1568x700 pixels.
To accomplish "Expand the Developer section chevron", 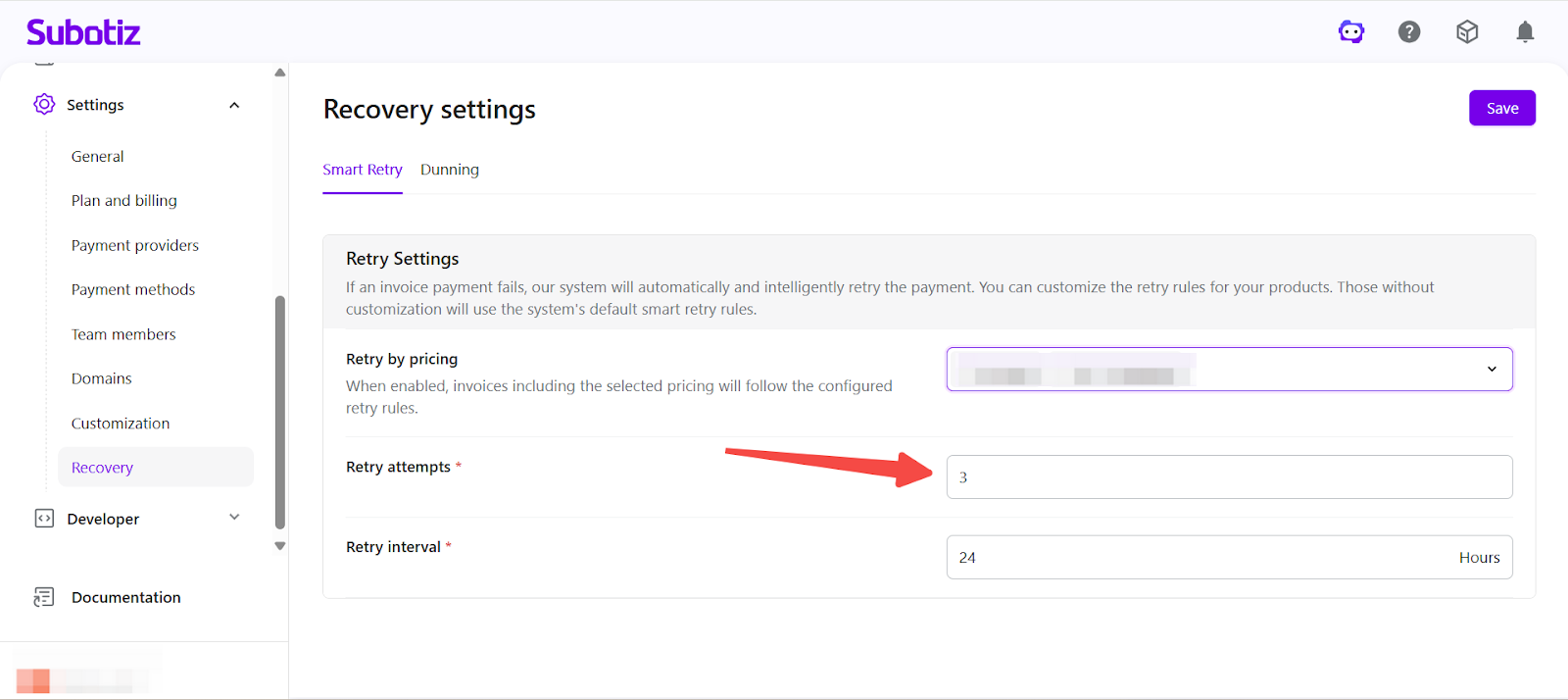I will click(x=234, y=518).
